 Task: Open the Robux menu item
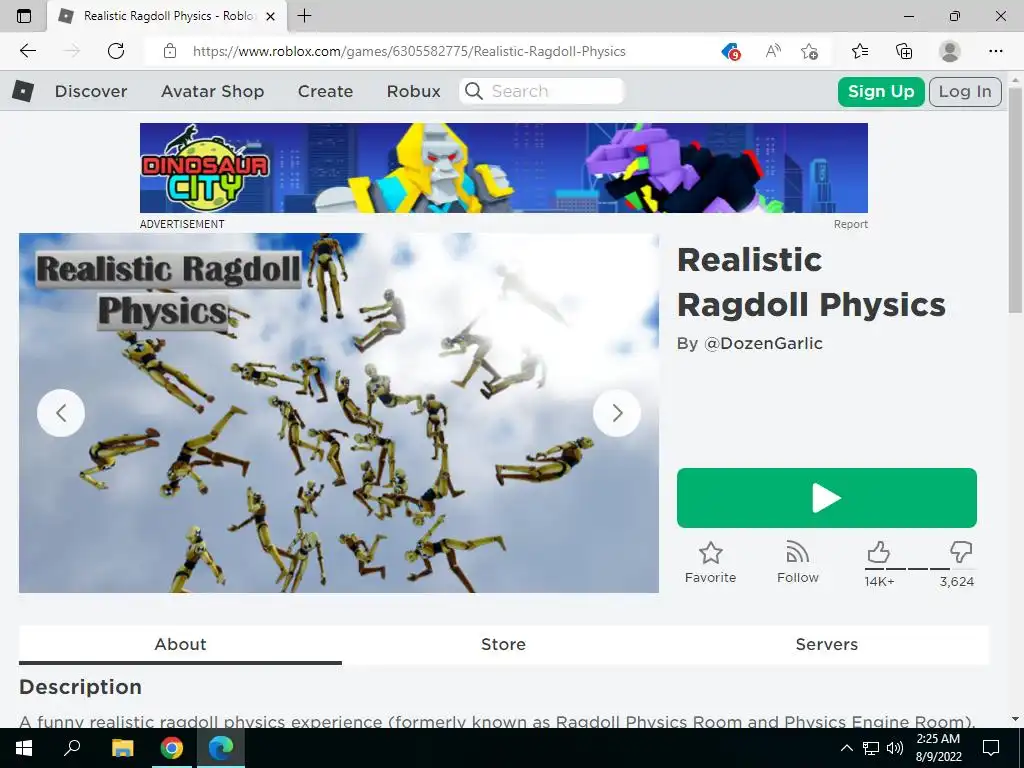click(413, 91)
